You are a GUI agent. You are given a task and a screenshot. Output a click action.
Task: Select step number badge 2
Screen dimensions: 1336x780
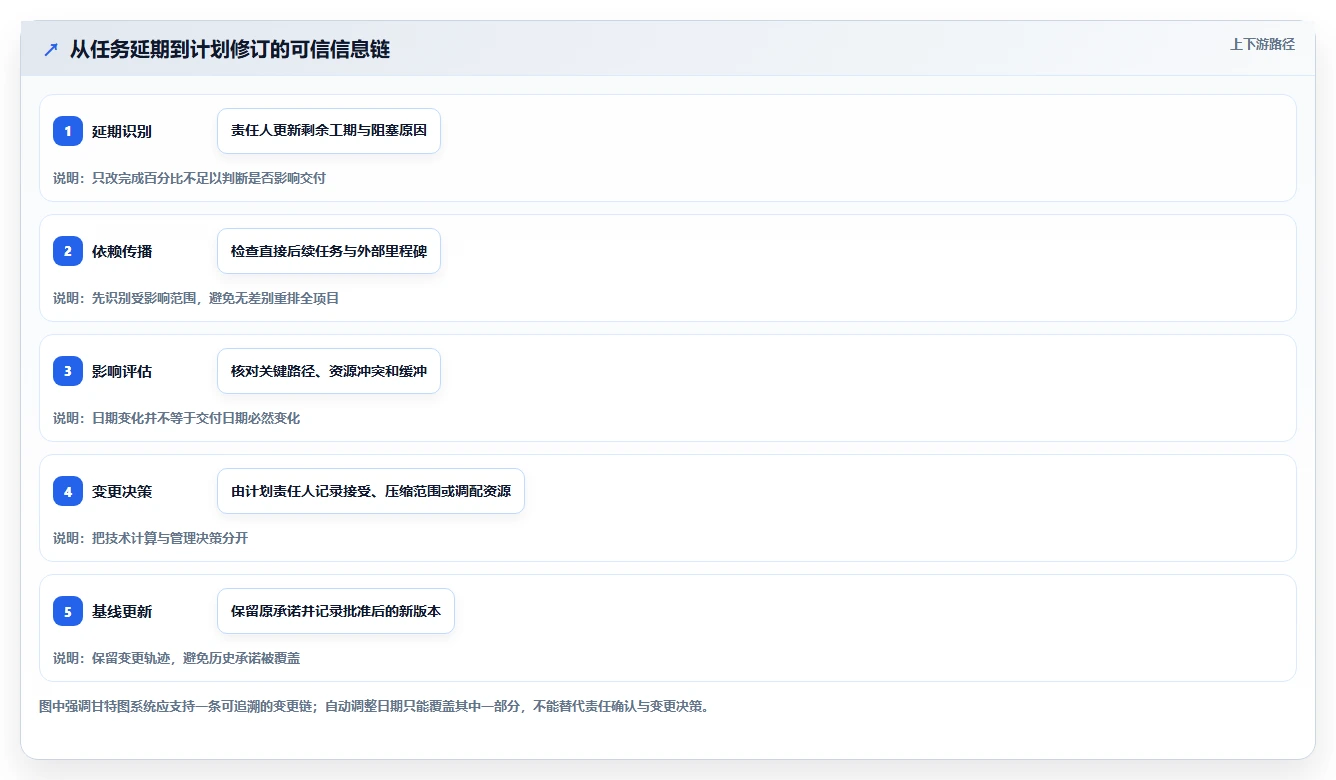tap(68, 251)
